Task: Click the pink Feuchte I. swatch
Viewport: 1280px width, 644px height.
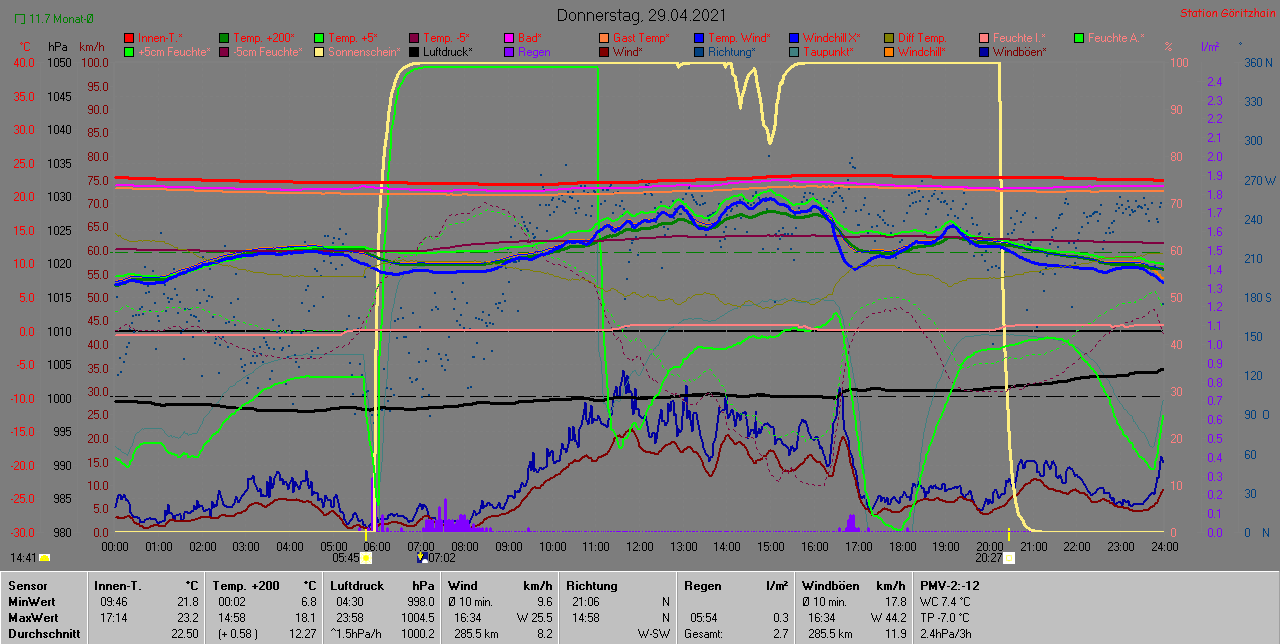Action: click(985, 38)
